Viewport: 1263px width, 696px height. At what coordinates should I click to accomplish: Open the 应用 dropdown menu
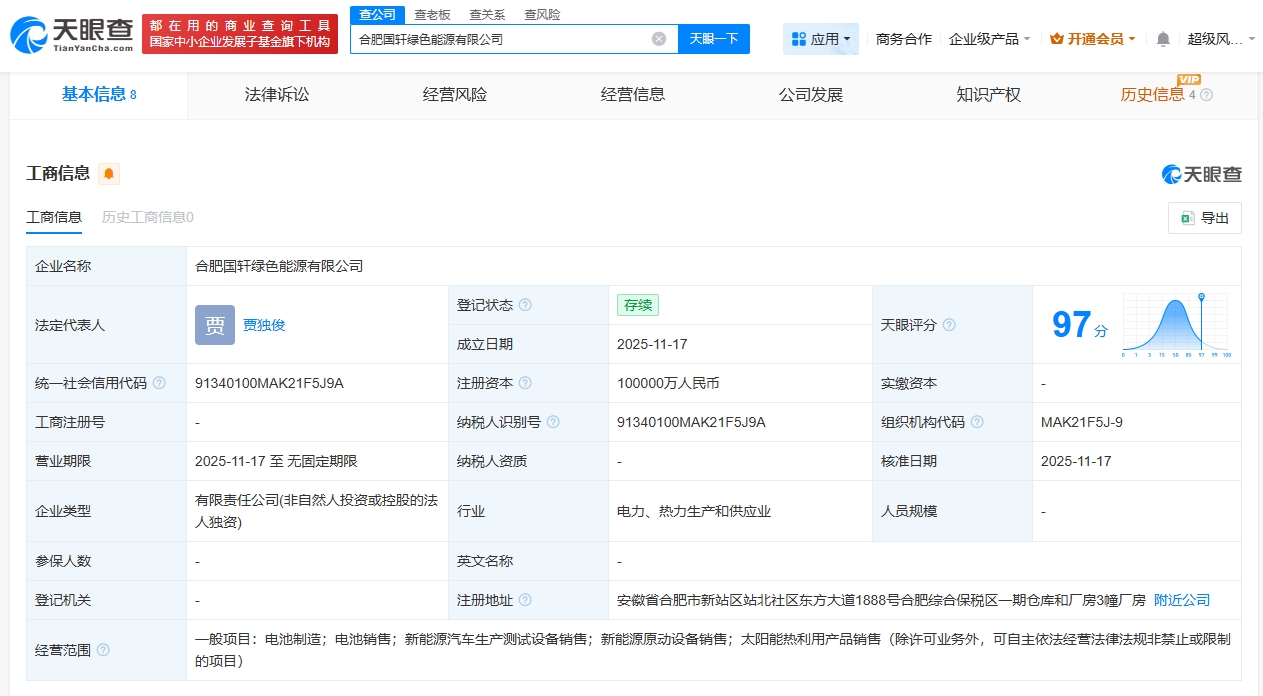[x=820, y=38]
